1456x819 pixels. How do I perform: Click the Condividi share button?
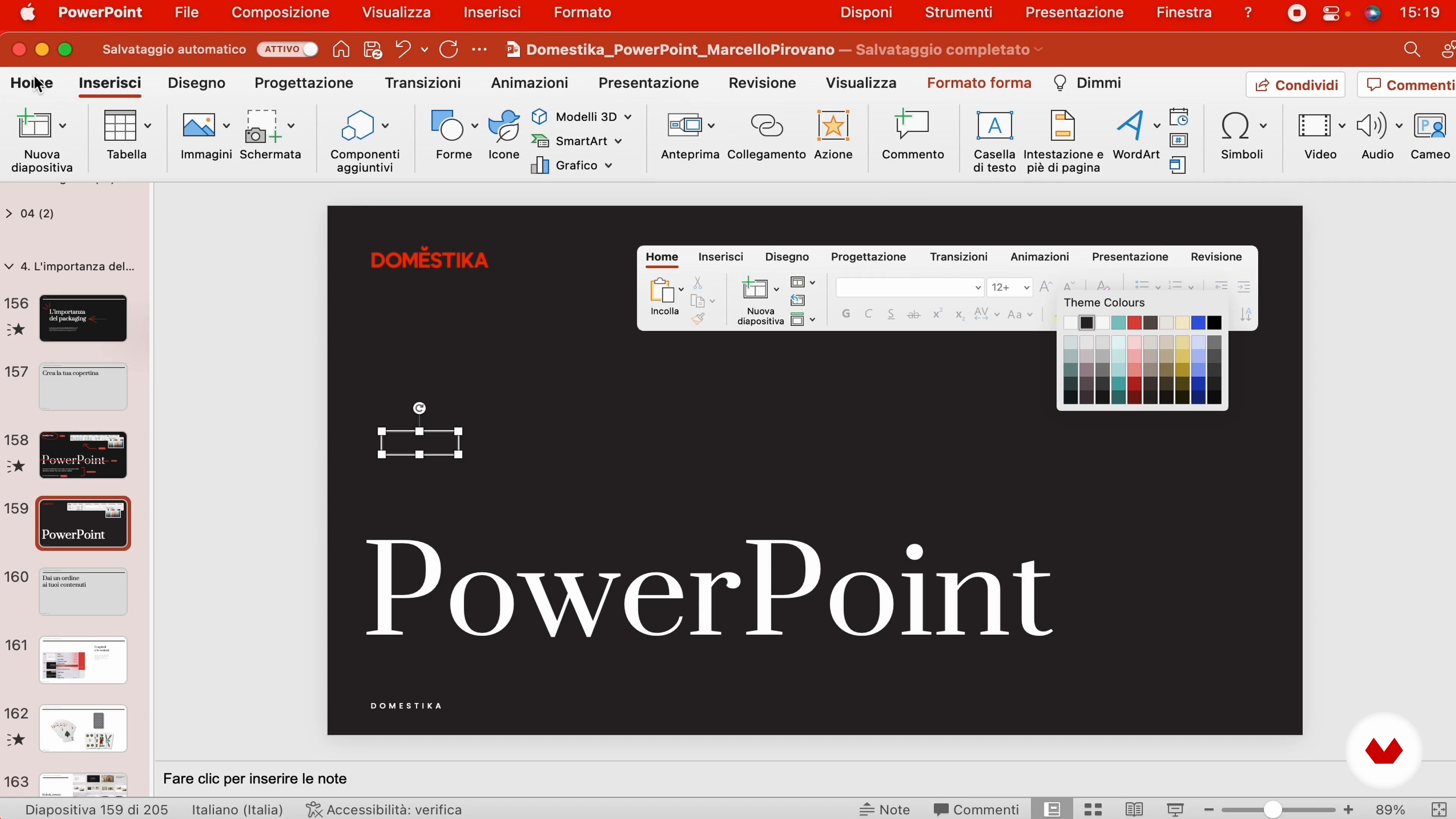point(1295,85)
